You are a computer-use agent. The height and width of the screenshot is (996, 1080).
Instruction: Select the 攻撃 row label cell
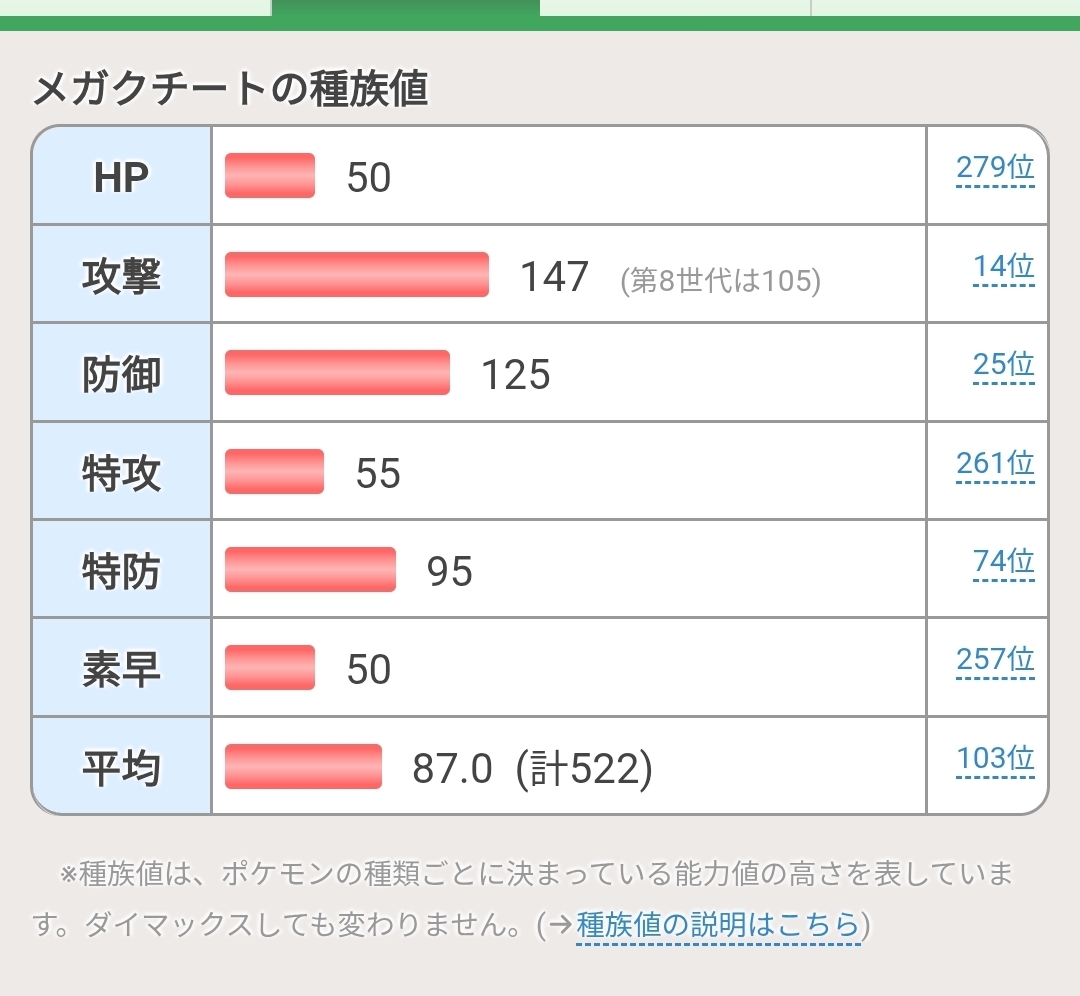[122, 275]
